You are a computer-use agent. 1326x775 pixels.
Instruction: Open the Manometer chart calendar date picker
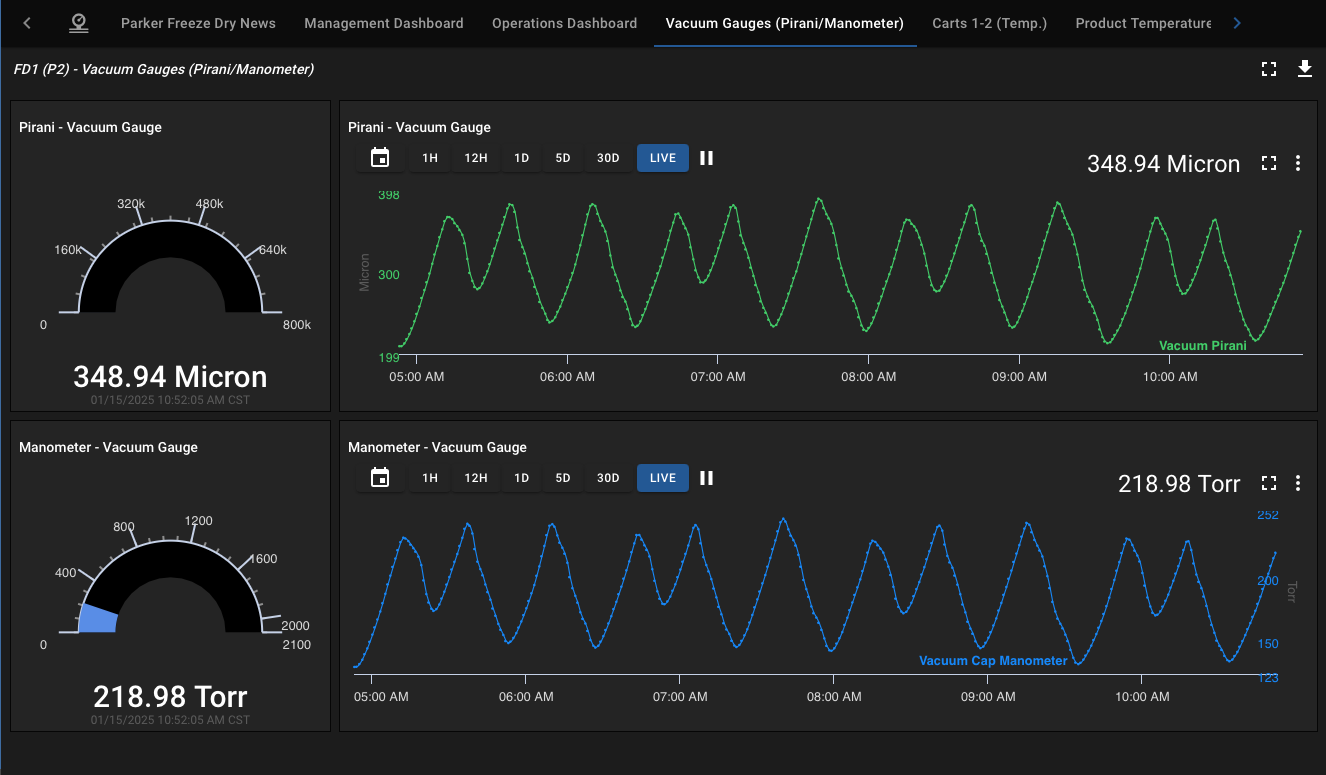380,478
